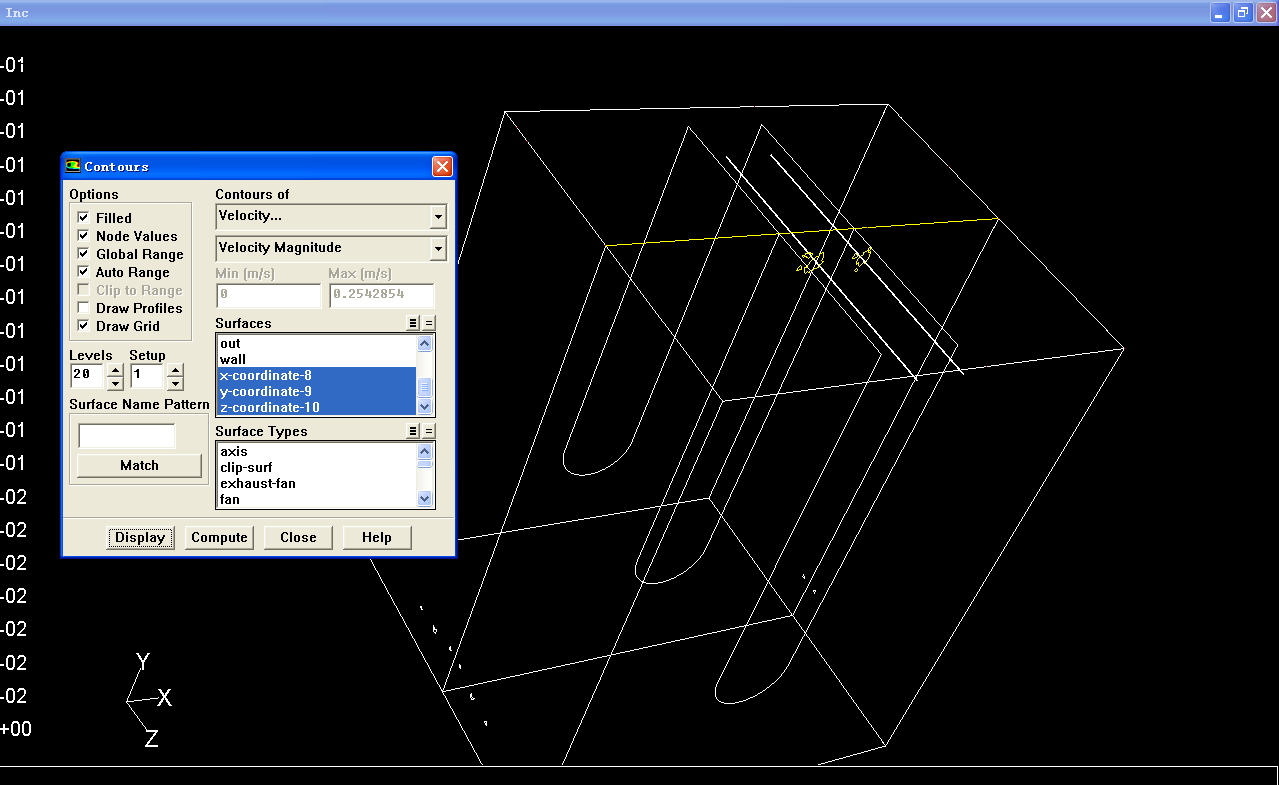Click the Surface Name Pattern text field
The width and height of the screenshot is (1279, 785).
127,436
